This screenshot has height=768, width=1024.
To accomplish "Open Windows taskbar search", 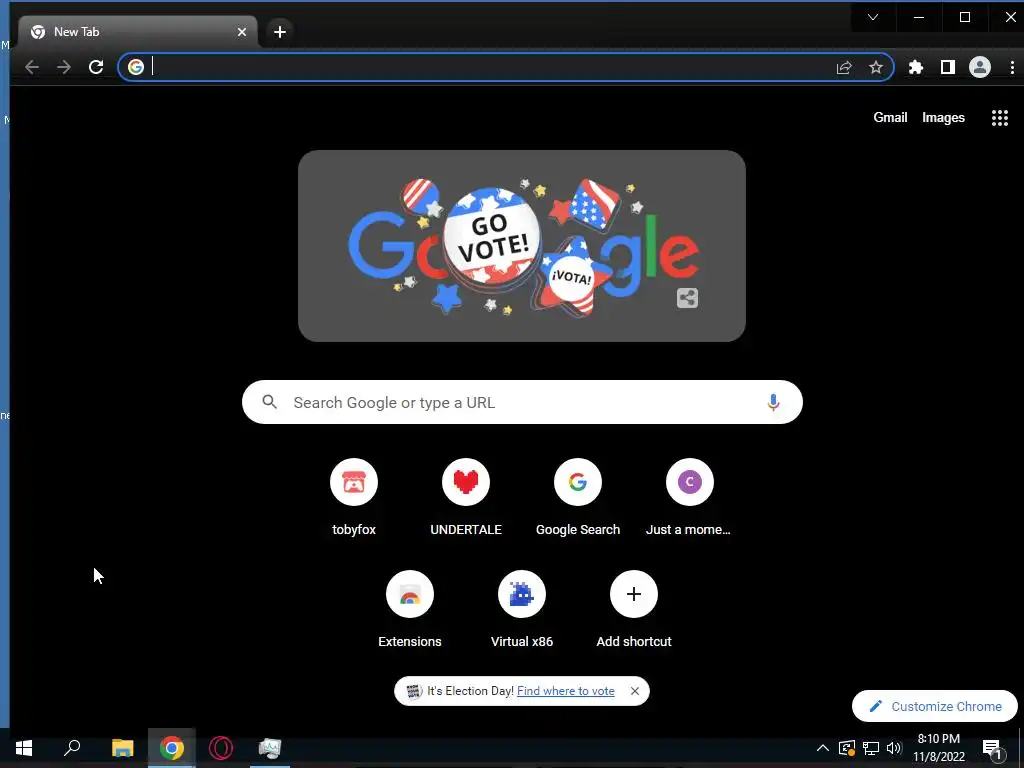I will tap(72, 748).
